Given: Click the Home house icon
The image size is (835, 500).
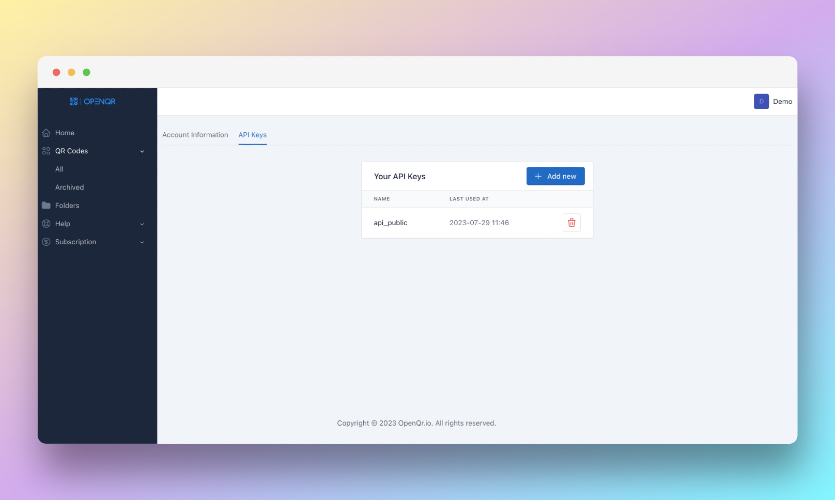Looking at the screenshot, I should (x=46, y=133).
